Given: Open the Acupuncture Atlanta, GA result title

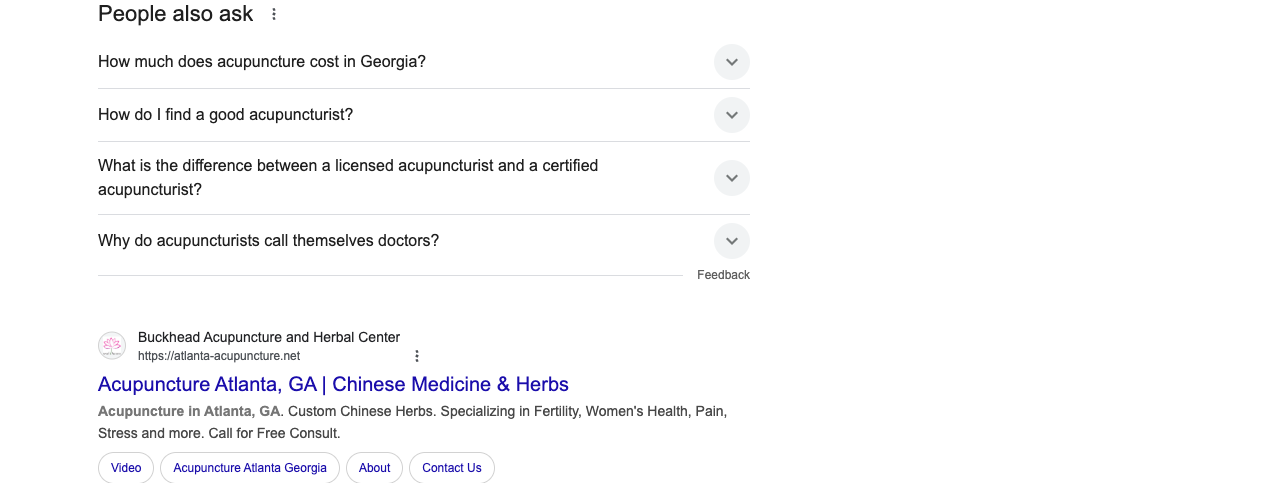Looking at the screenshot, I should (333, 384).
